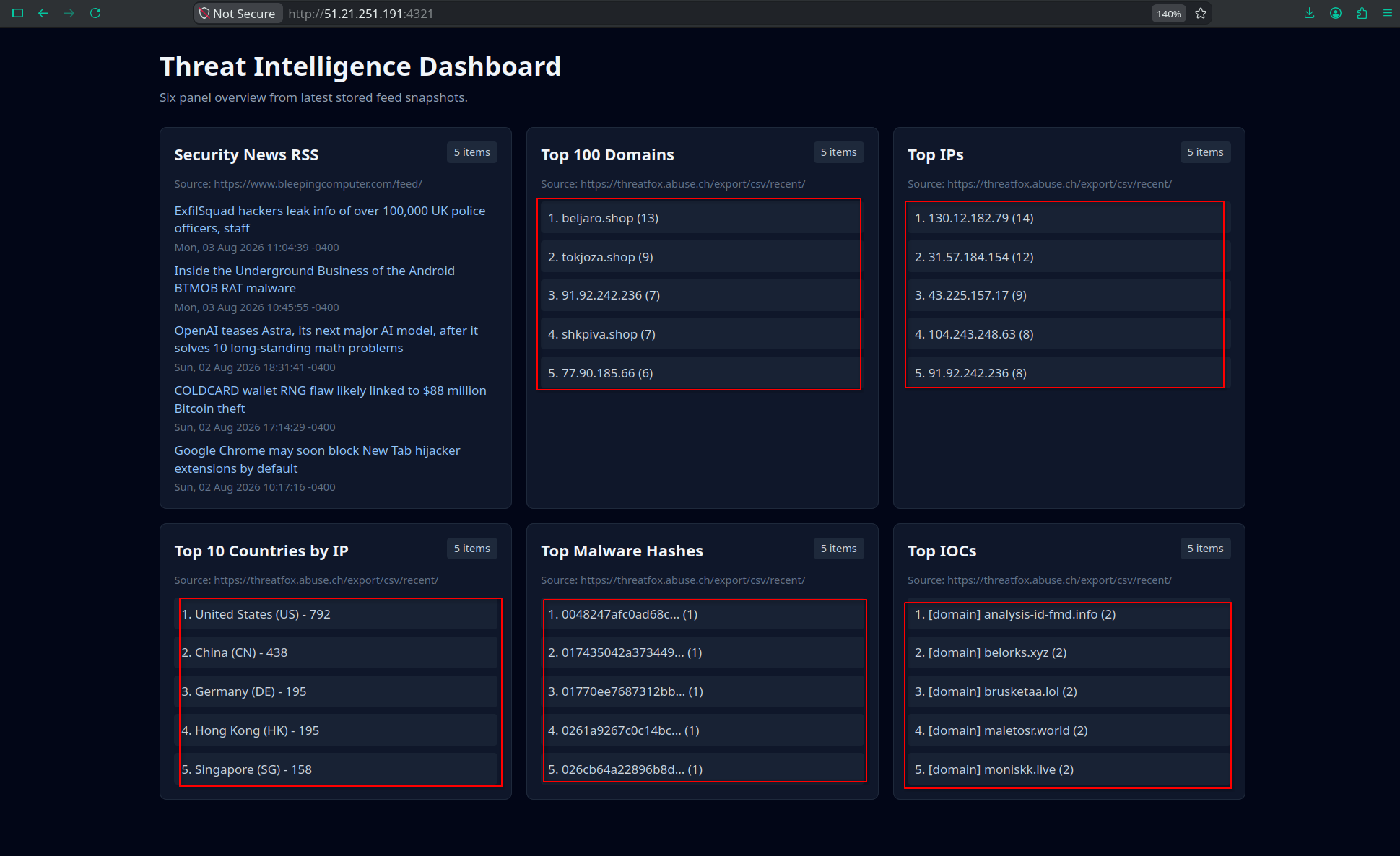Toggle the browser sidebar icon
Viewport: 1400px width, 856px height.
tap(17, 13)
